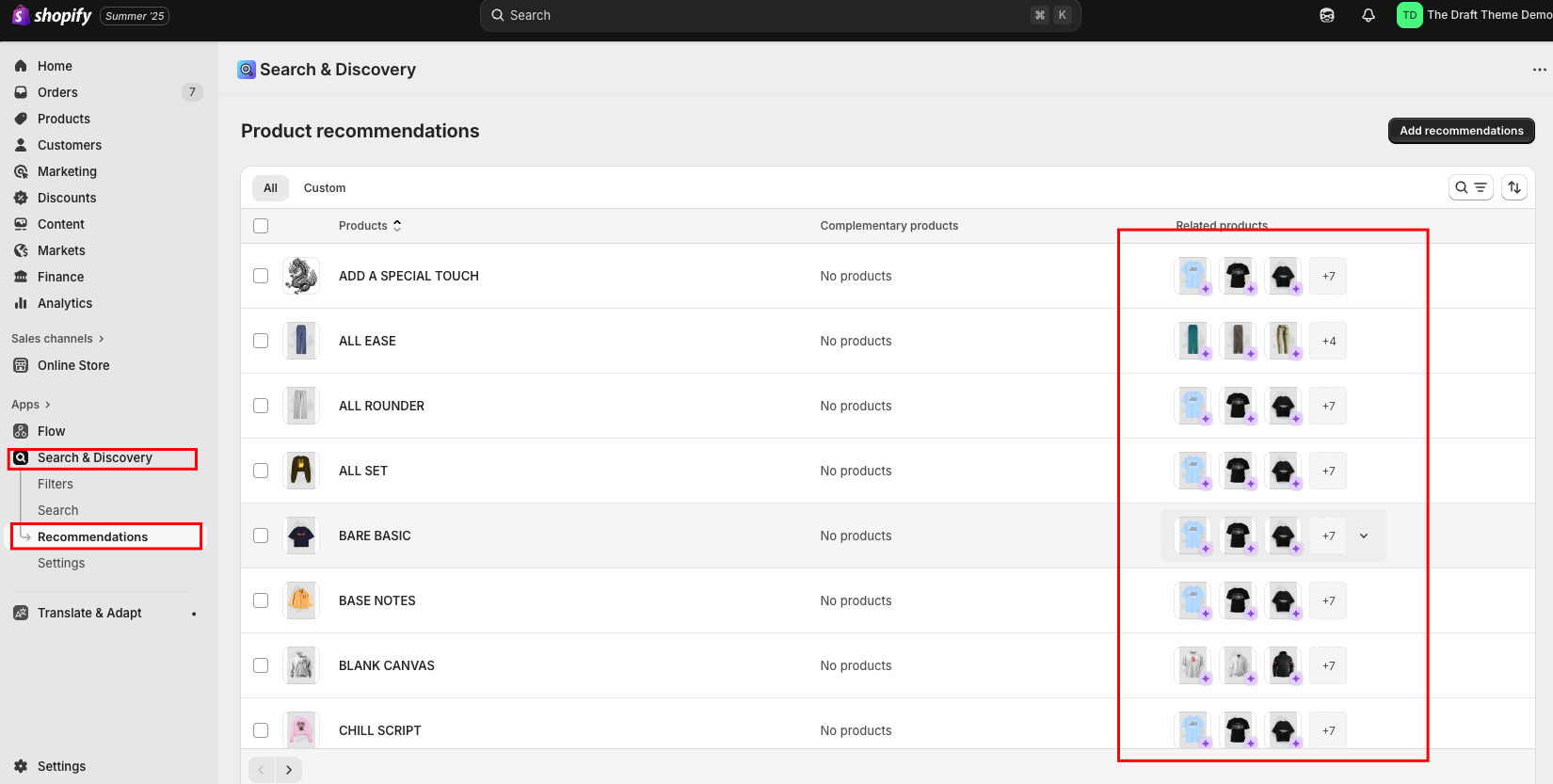Open Search submenu under Search & Discovery
The image size is (1553, 784).
[x=58, y=510]
